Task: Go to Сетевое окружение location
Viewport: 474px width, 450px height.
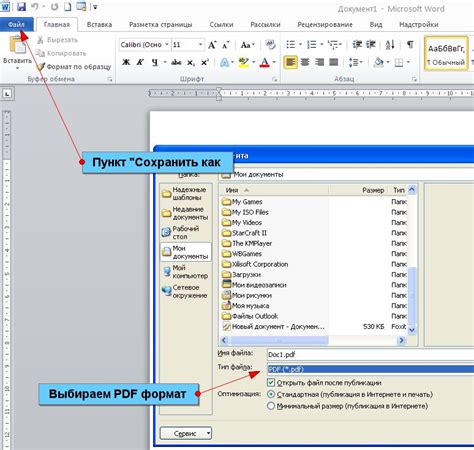Action: [185, 291]
